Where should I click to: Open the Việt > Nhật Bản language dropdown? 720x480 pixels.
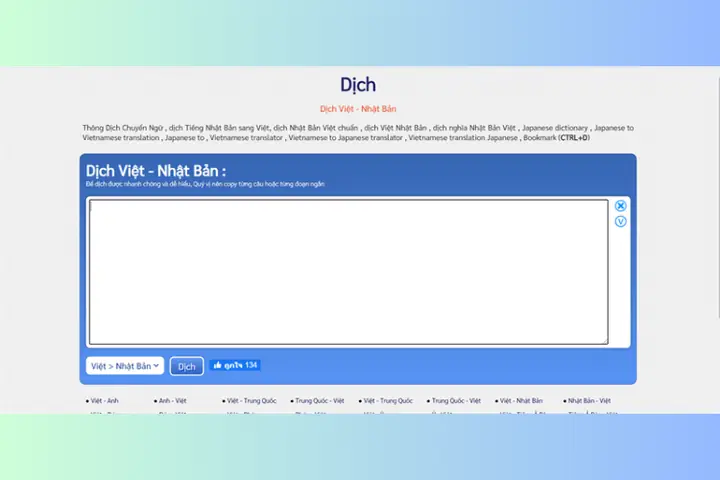(x=125, y=366)
